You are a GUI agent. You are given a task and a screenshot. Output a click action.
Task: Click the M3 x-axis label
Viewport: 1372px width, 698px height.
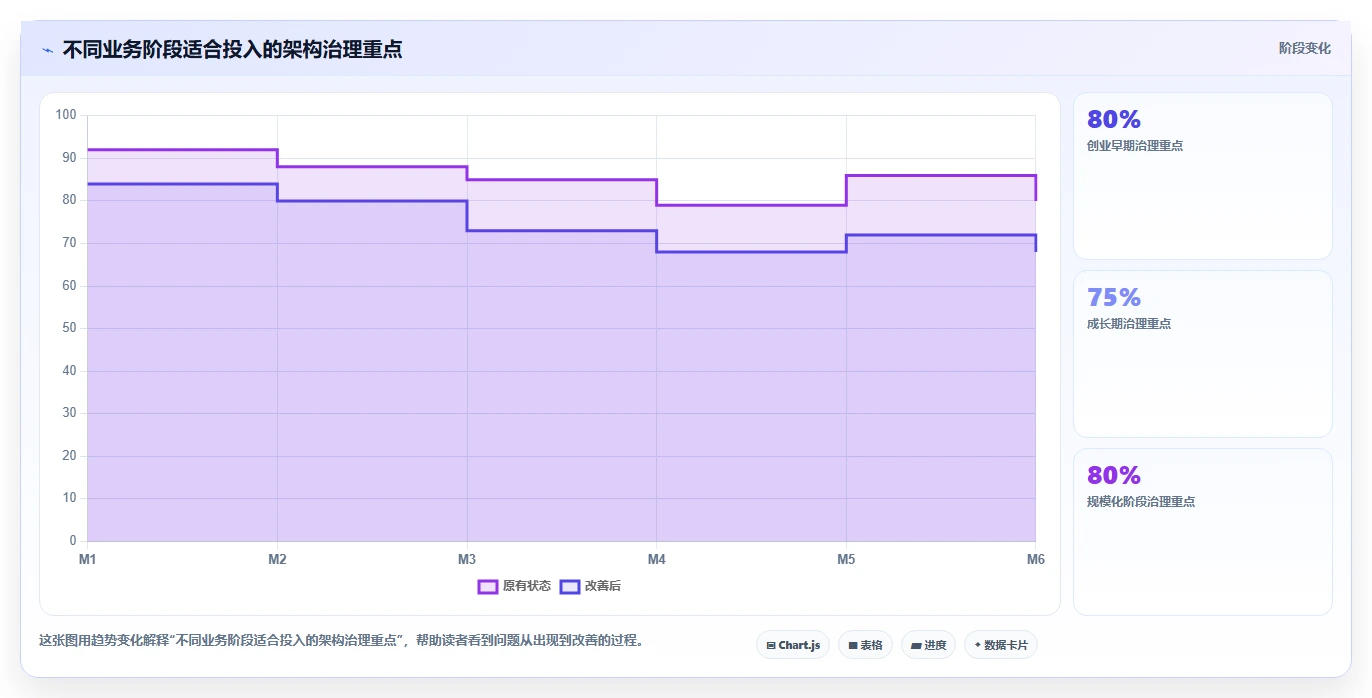pyautogui.click(x=467, y=559)
